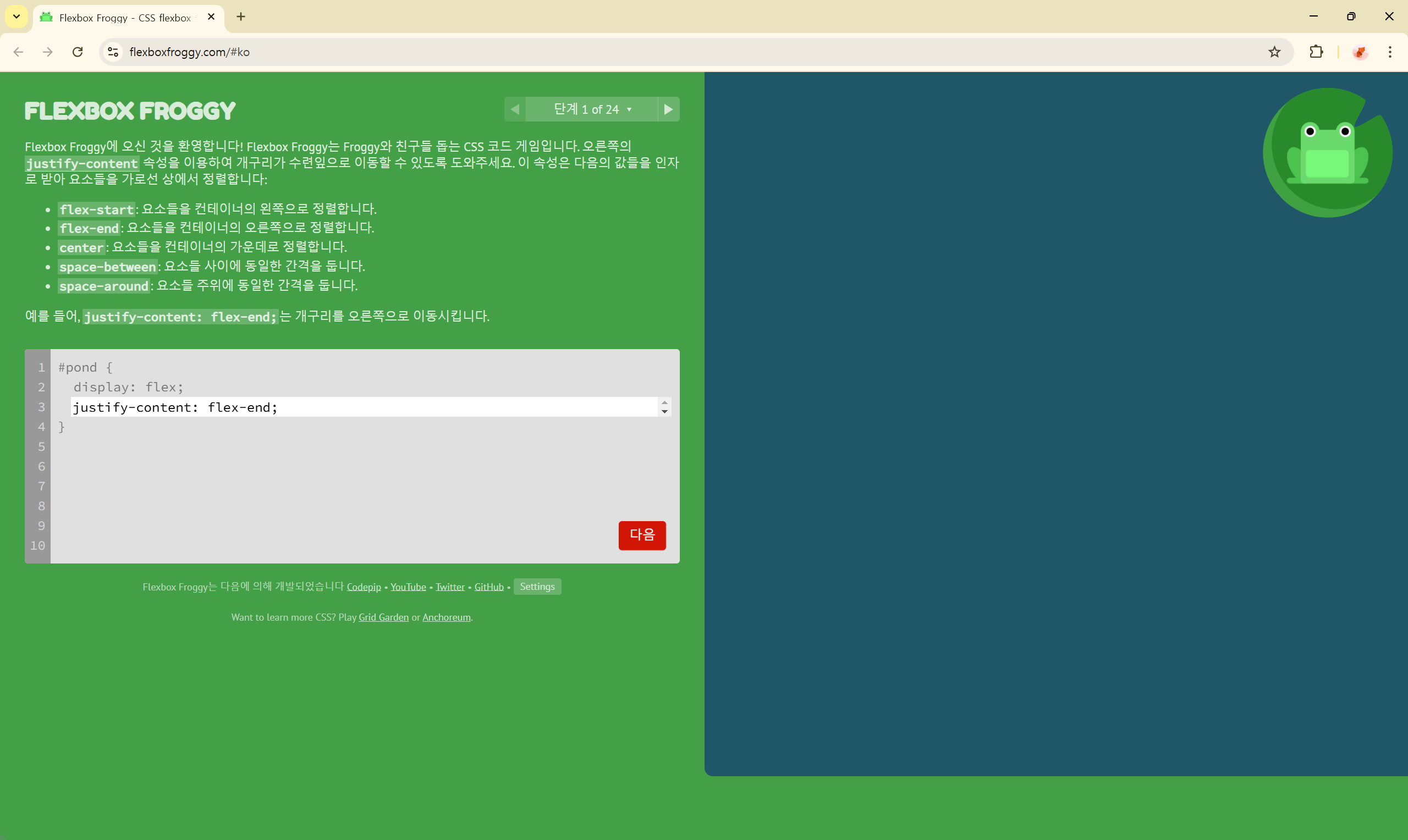Open the Codepip link
This screenshot has width=1408, height=840.
[364, 587]
